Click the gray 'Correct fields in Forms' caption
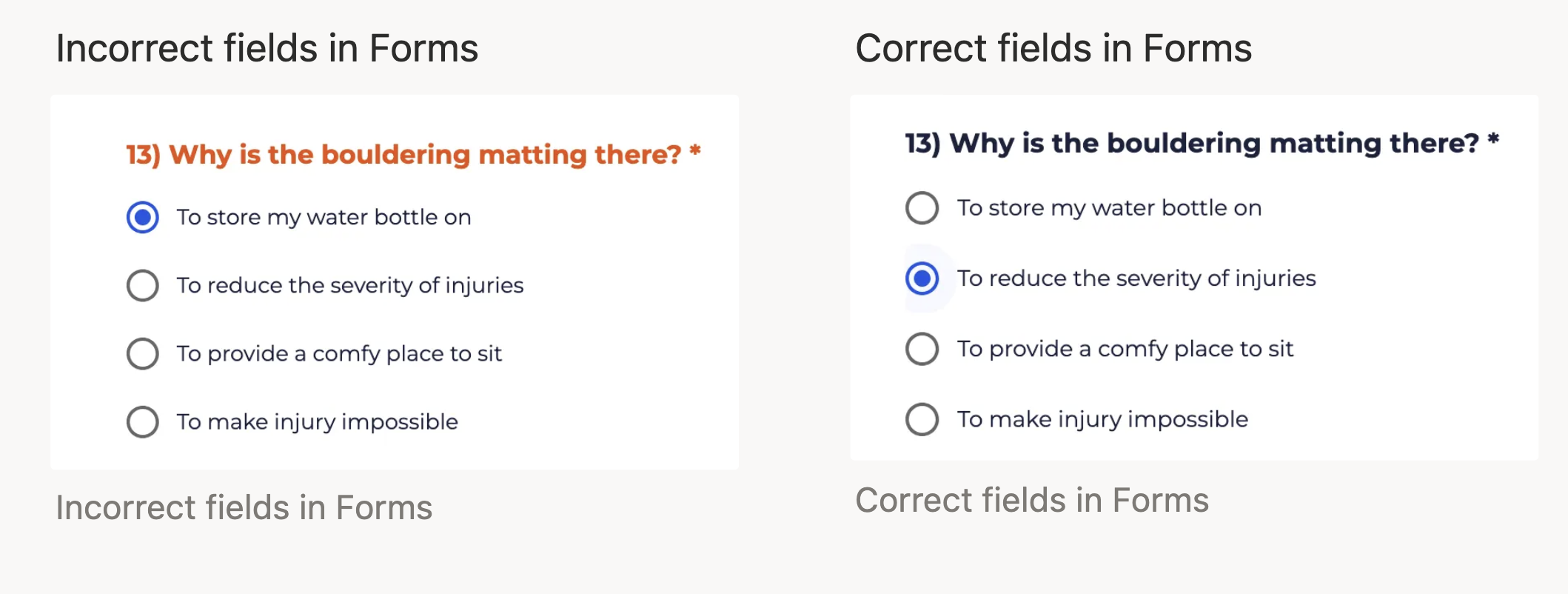This screenshot has height=594, width=1568. (1032, 501)
